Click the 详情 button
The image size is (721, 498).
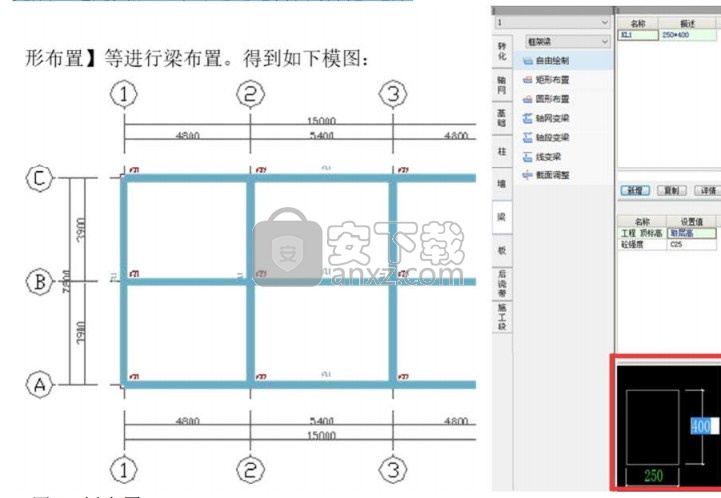click(708, 190)
